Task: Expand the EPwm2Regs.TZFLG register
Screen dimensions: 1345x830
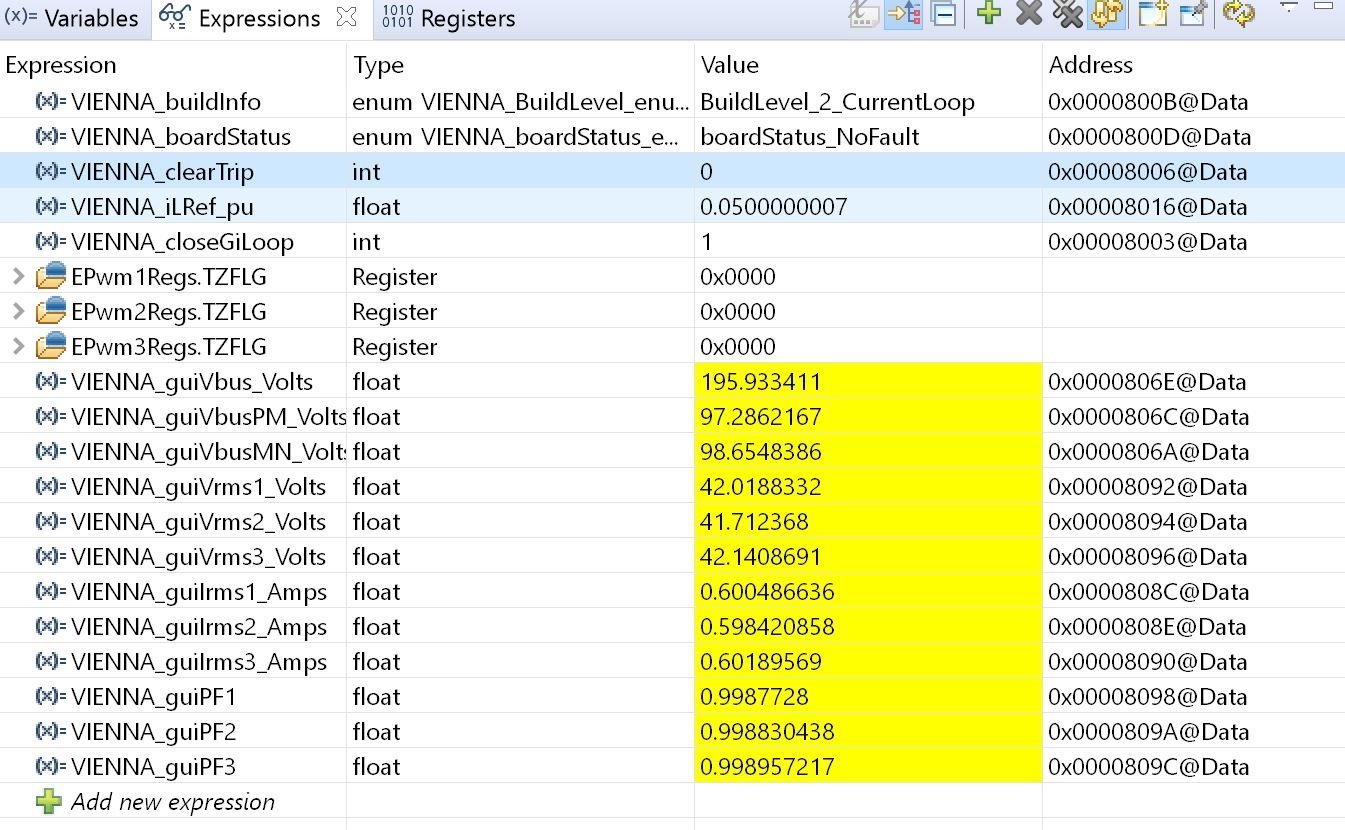Action: click(x=17, y=312)
